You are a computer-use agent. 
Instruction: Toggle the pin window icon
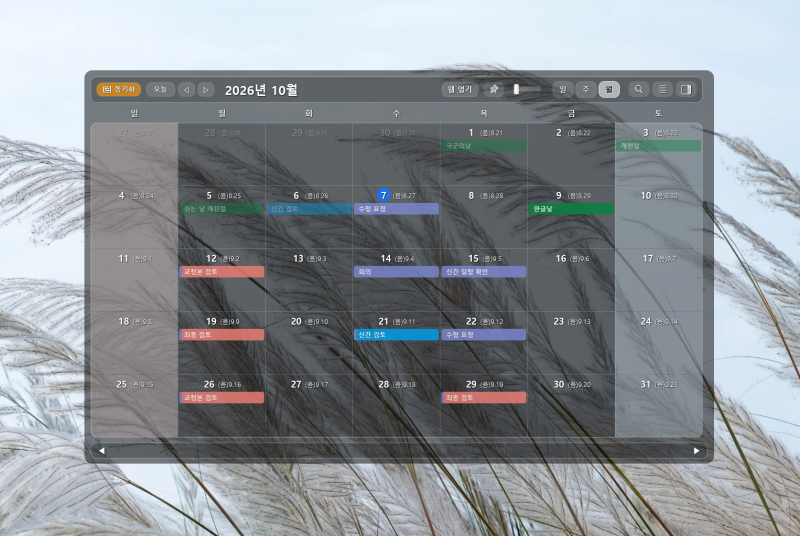(493, 89)
